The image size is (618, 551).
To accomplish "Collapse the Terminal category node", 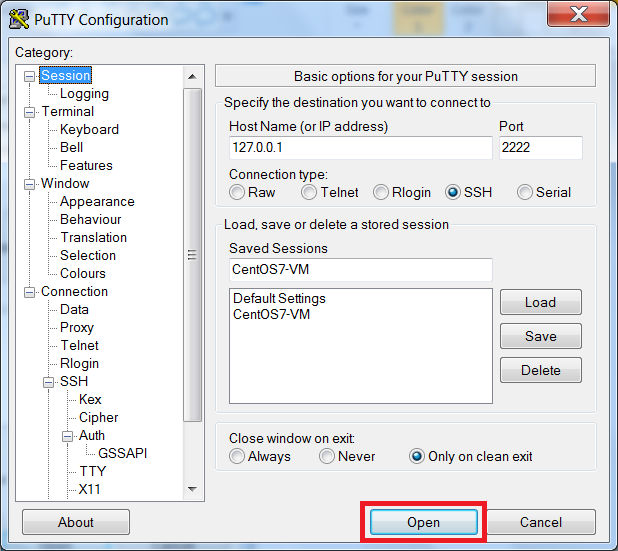I will click(x=29, y=112).
